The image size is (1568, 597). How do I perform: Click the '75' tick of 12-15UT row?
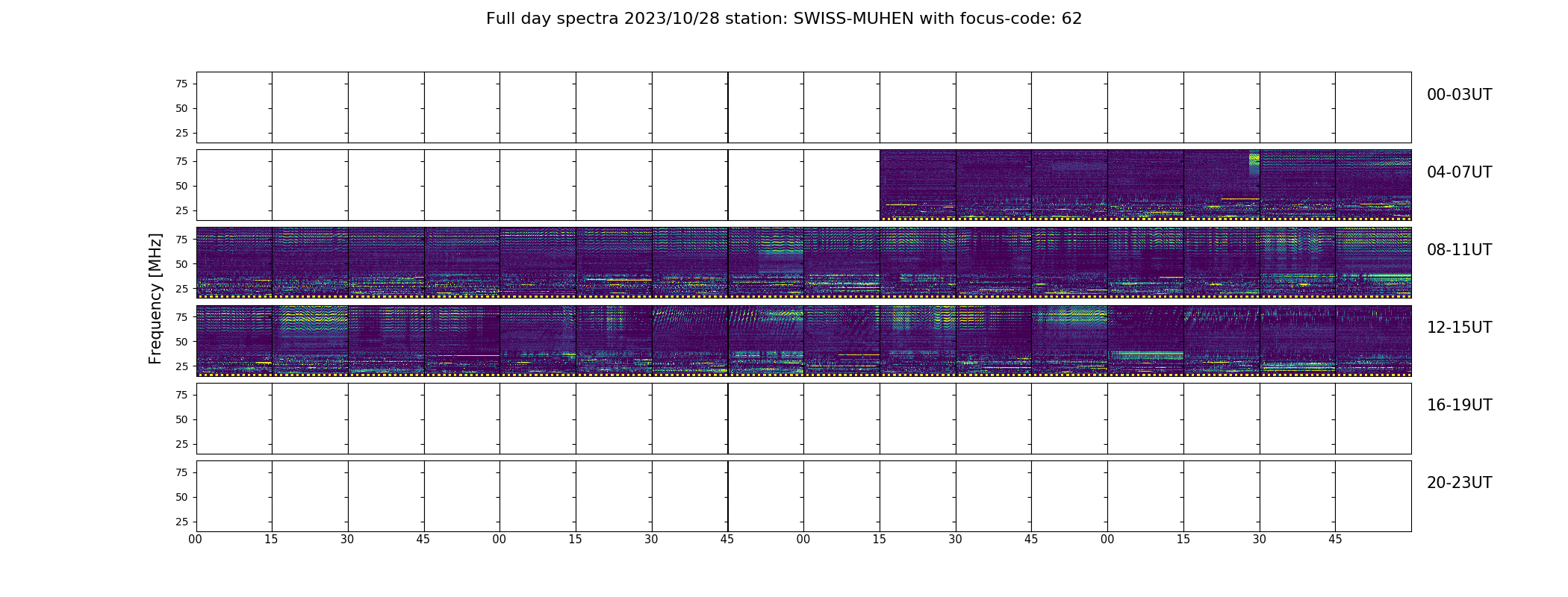click(x=181, y=317)
